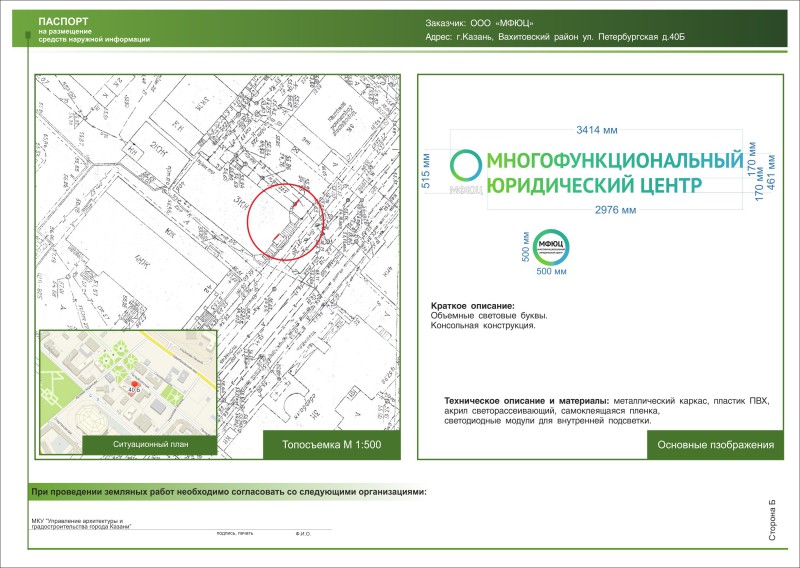Select the ПАСПОРТ heading
The image size is (800, 568).
tap(63, 21)
